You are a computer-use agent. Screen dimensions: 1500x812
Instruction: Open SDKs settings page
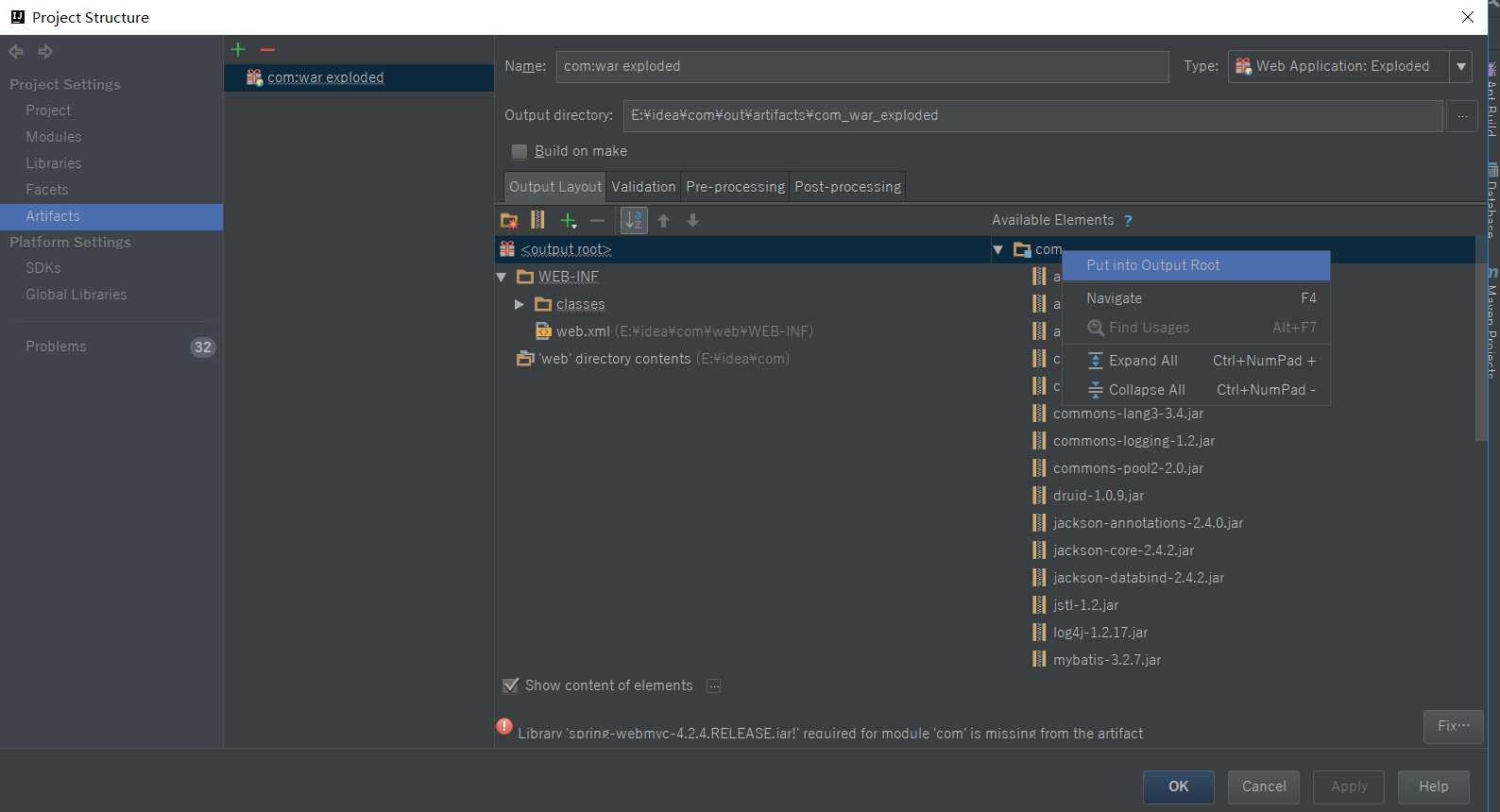pos(43,268)
